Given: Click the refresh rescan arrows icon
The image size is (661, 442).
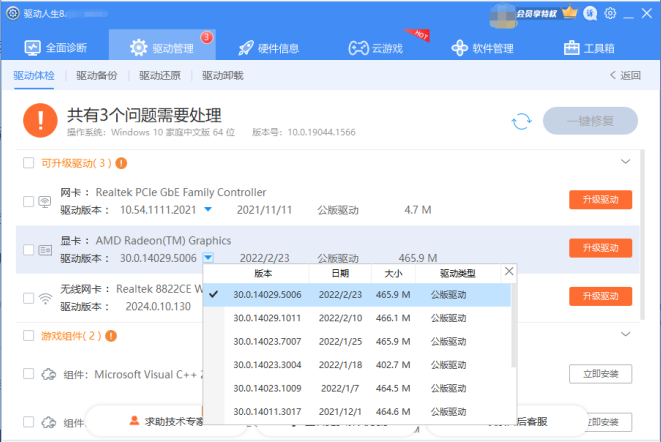Looking at the screenshot, I should coord(521,121).
